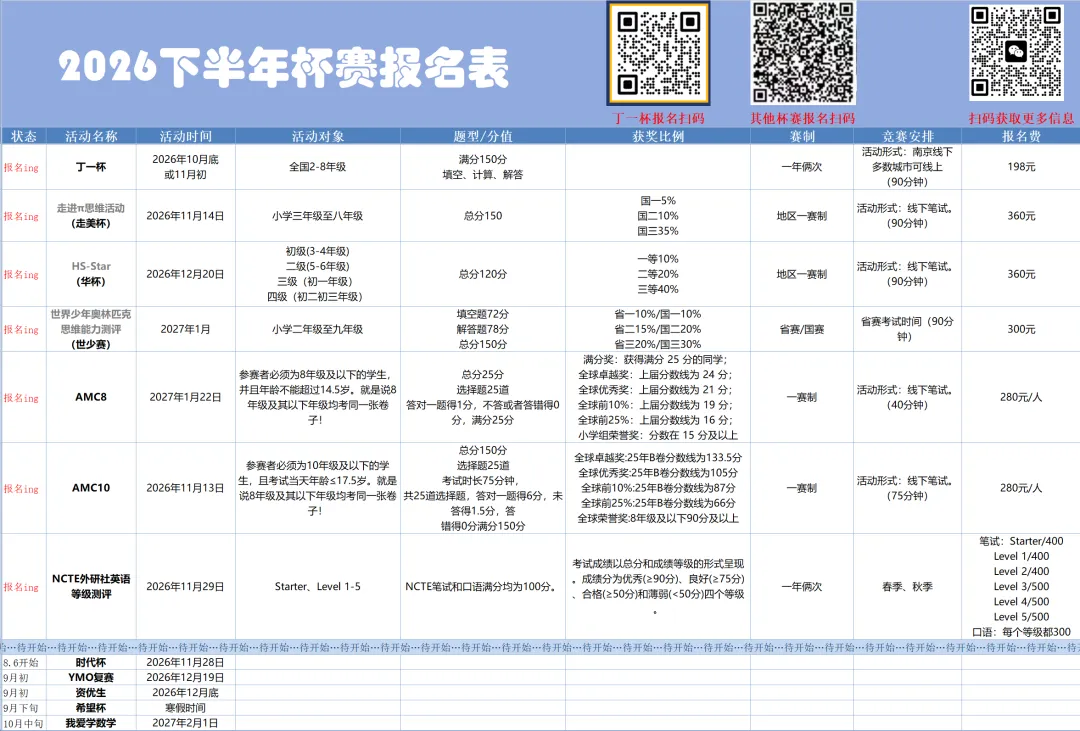Click 报名ing status in the 丁一杯 row
1080x731 pixels.
pos(21,167)
